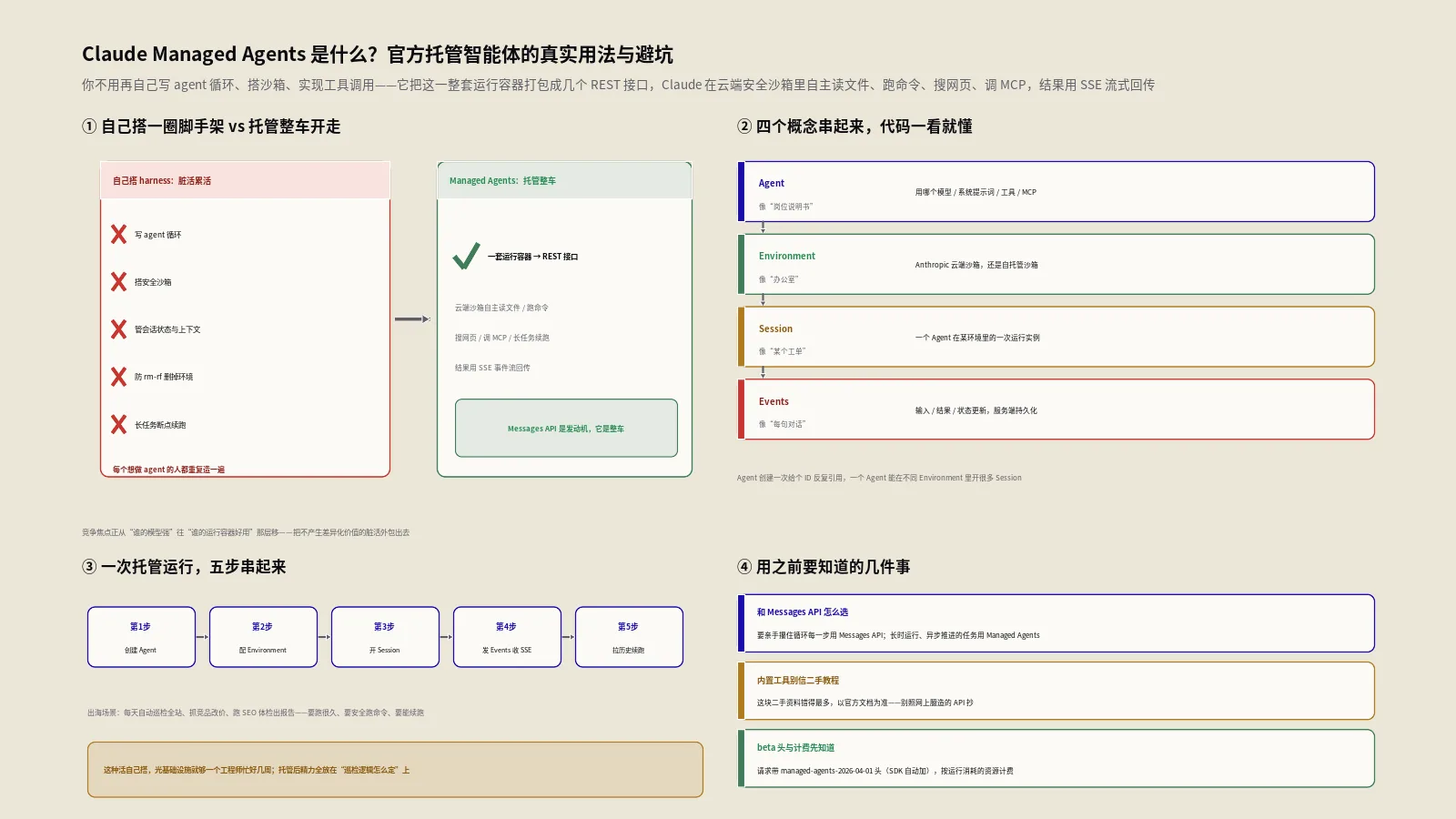Viewport: 1456px width, 819px height.
Task: Open the 第4步 发 Events 收 SSE card
Action: pos(507,637)
